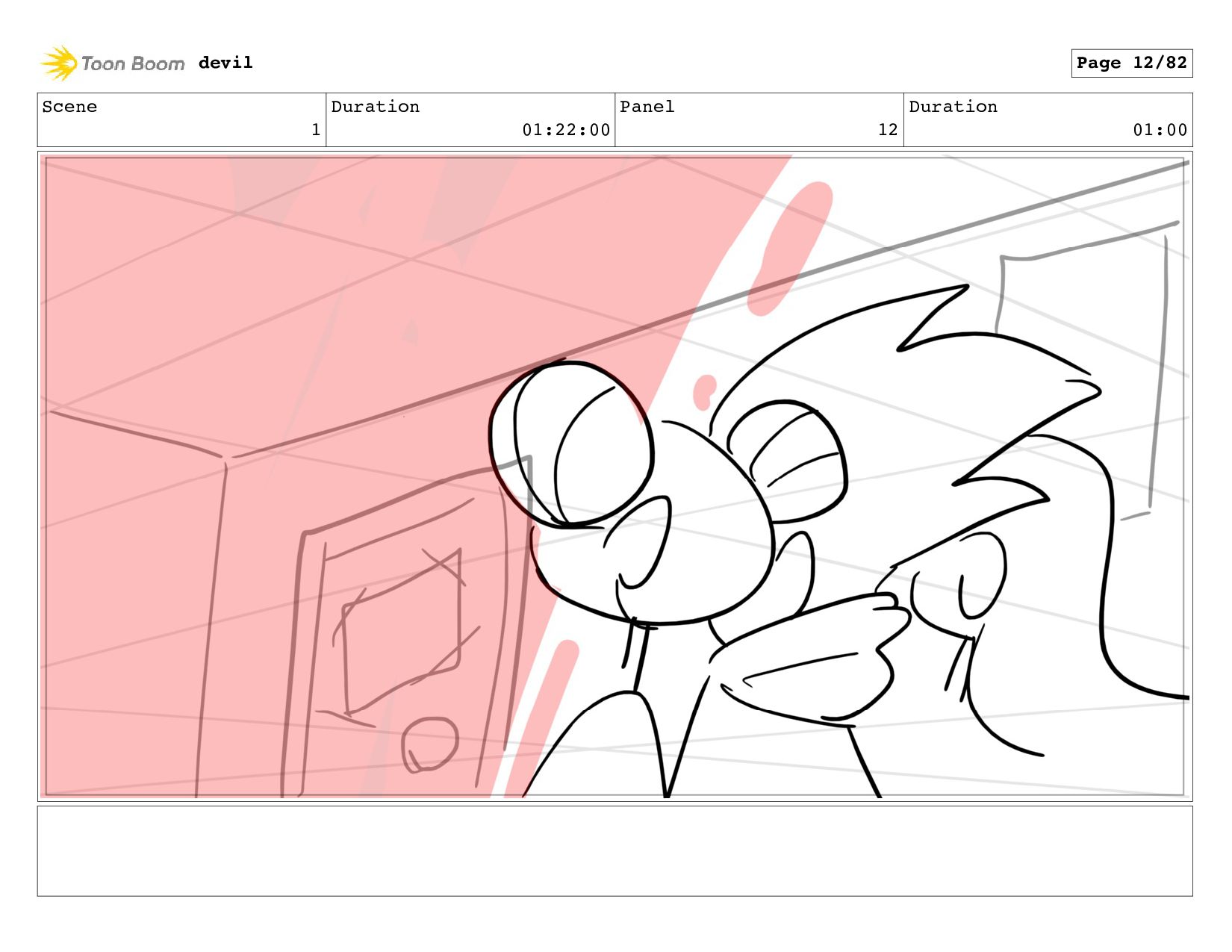1232x952 pixels.
Task: Click the project title 'devil'
Action: point(225,63)
